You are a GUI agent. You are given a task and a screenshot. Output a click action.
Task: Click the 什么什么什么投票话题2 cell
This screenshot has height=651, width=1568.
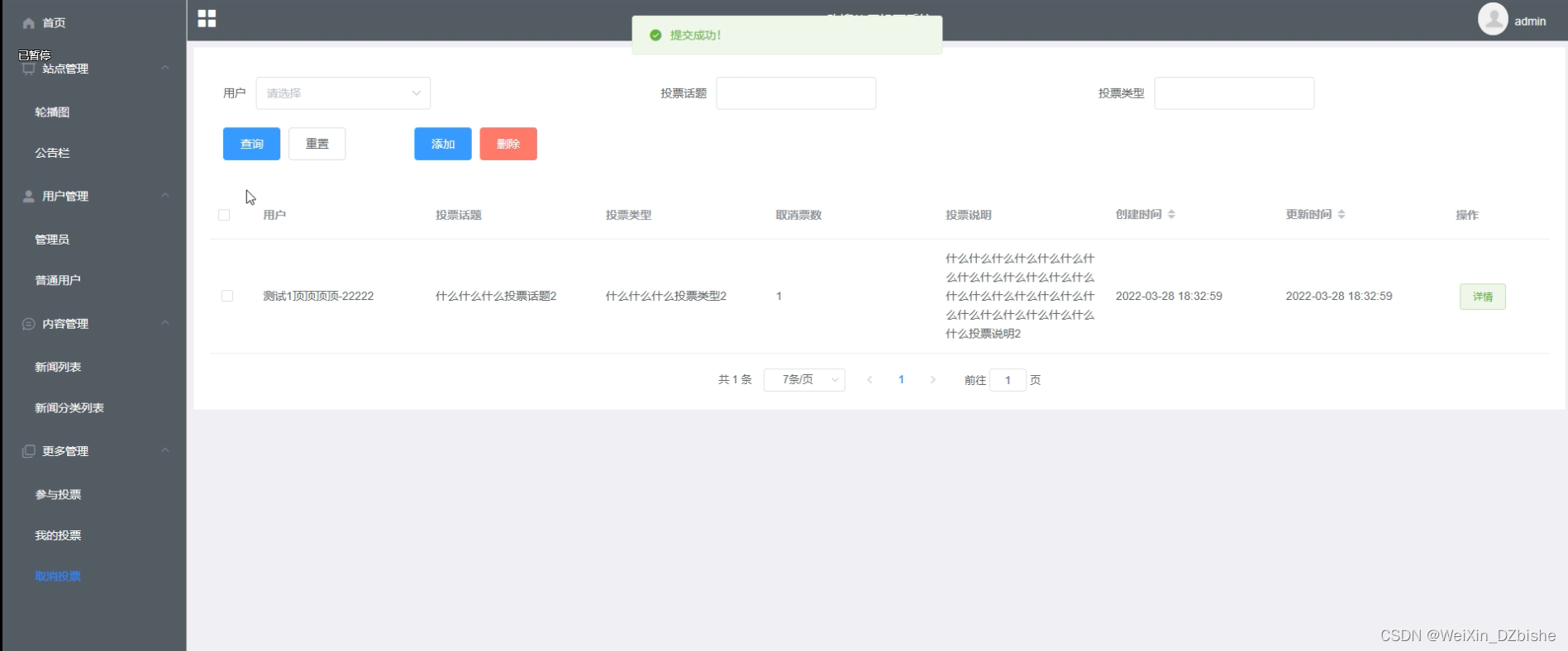tap(496, 296)
